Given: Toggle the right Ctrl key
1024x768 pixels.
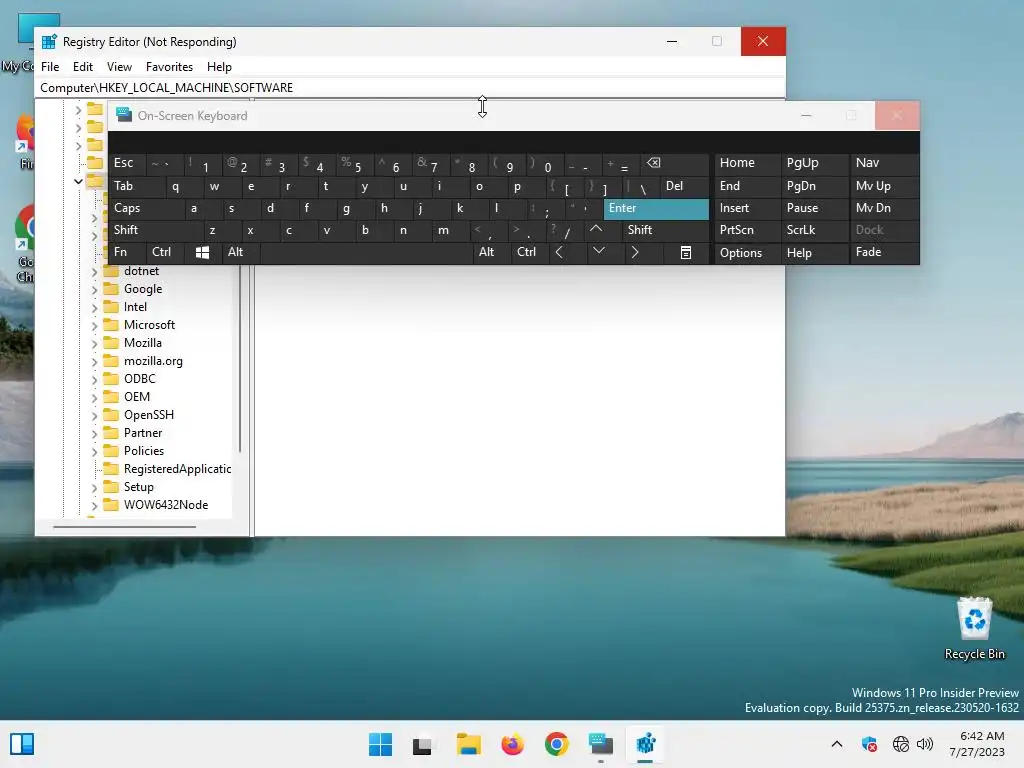Looking at the screenshot, I should (x=530, y=252).
